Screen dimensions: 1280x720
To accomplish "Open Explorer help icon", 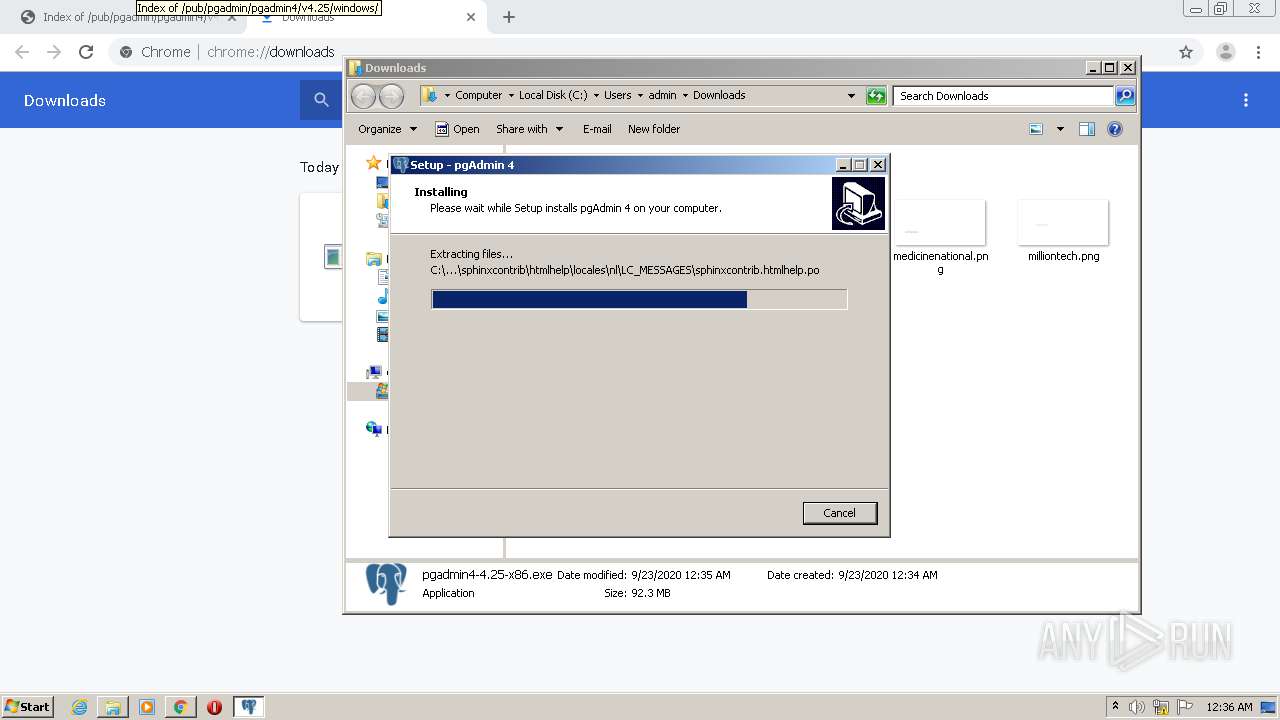I will tap(1115, 129).
